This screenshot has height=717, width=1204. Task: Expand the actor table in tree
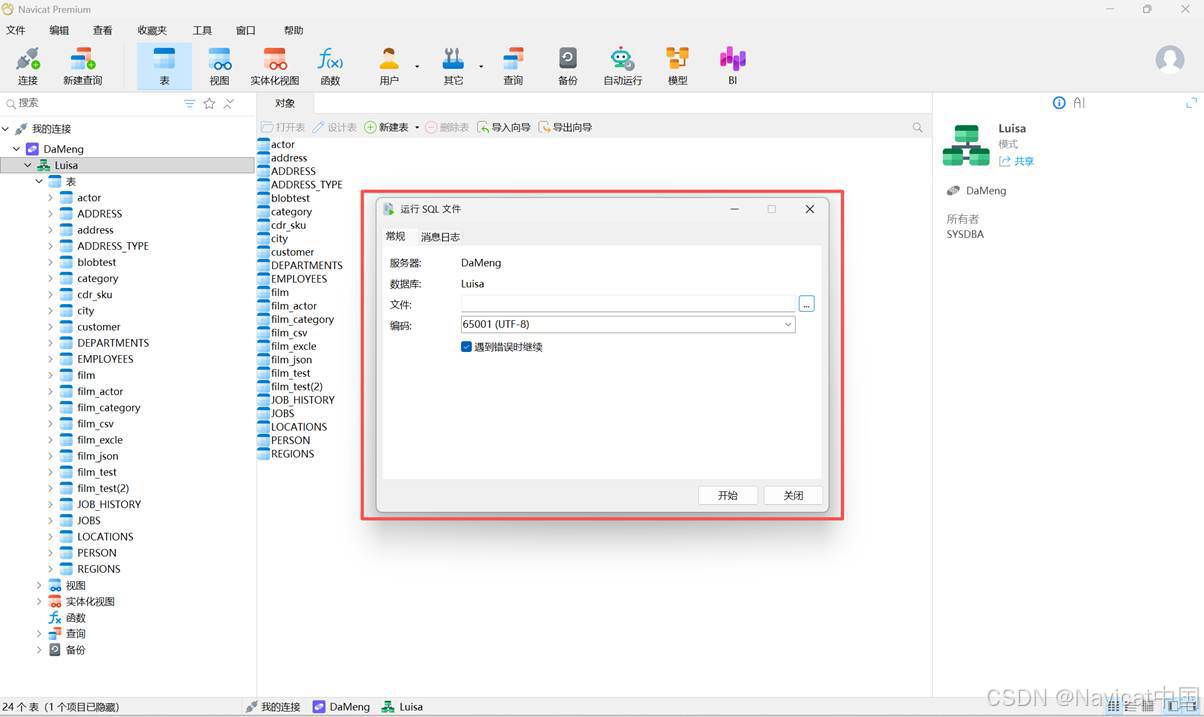pyautogui.click(x=50, y=198)
